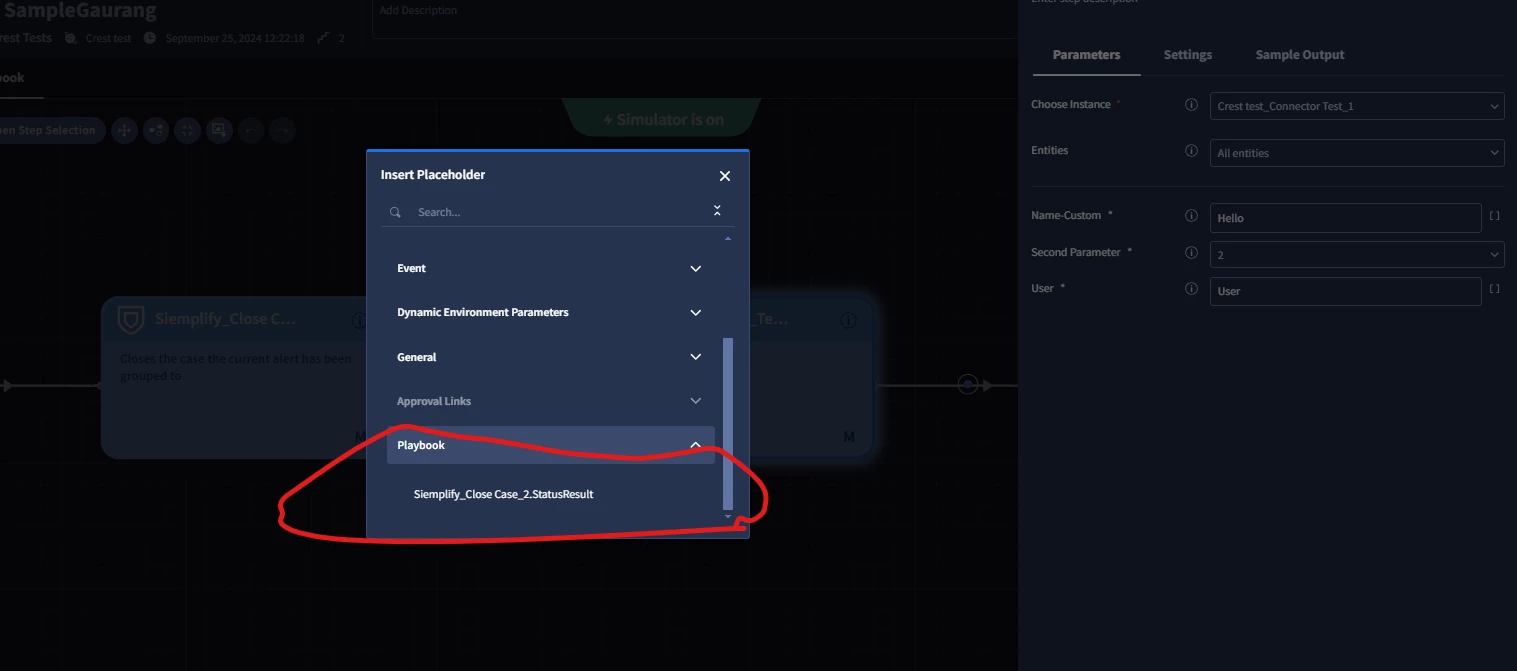The width and height of the screenshot is (1517, 671).
Task: Click the pan/move canvas toolbar icon
Action: click(124, 130)
